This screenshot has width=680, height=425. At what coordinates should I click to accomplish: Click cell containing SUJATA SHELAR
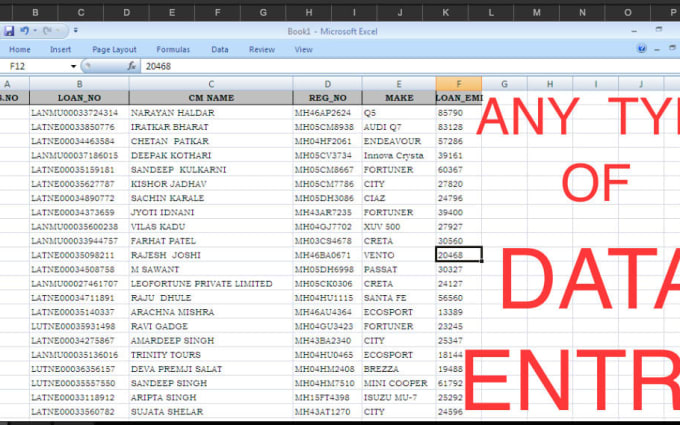pyautogui.click(x=211, y=412)
